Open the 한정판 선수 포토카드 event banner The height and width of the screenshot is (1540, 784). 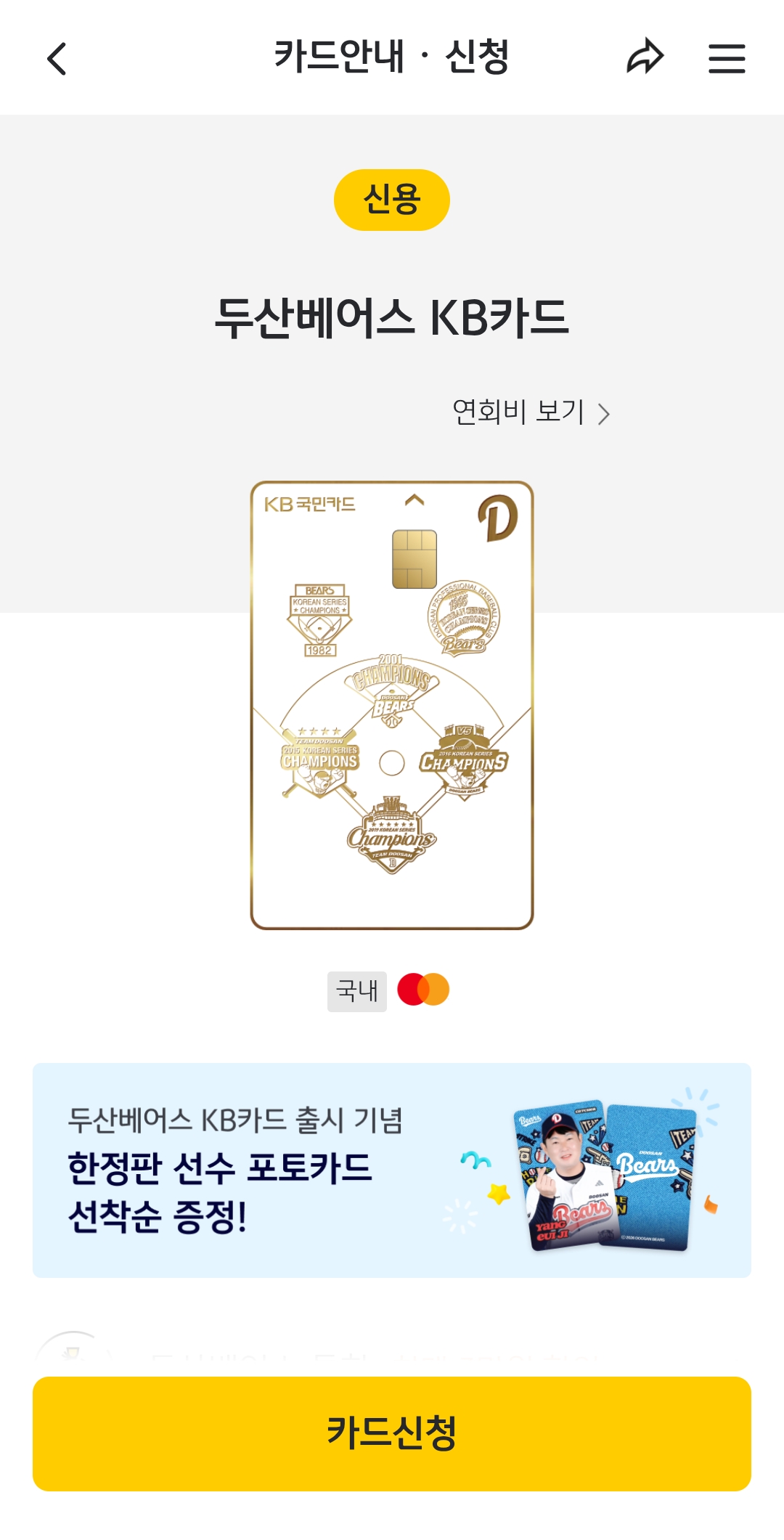click(392, 1170)
